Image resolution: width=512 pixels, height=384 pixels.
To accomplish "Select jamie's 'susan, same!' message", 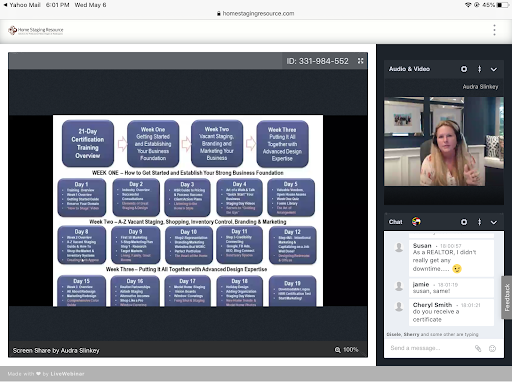I will coord(451,288).
